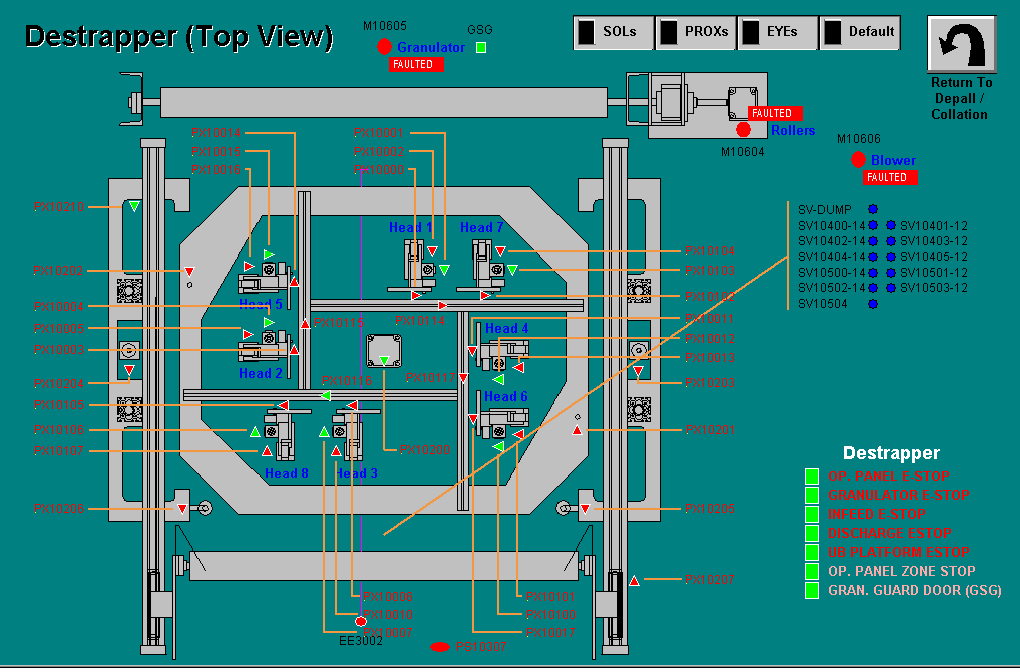The width and height of the screenshot is (1020, 672).
Task: Click the green GSG square indicator
Action: coord(481,47)
